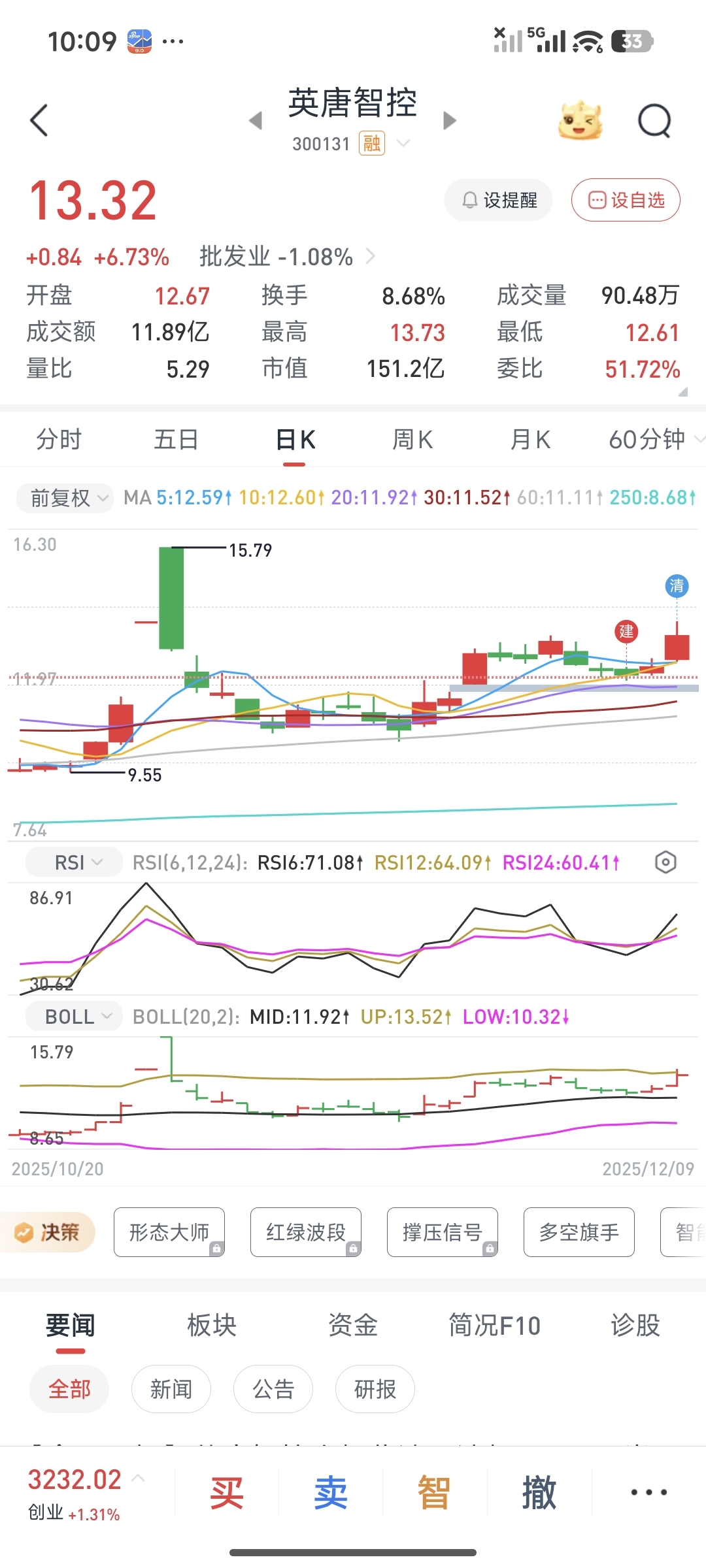Tap the 9.55 low price label
Image resolution: width=706 pixels, height=1568 pixels.
[x=144, y=775]
